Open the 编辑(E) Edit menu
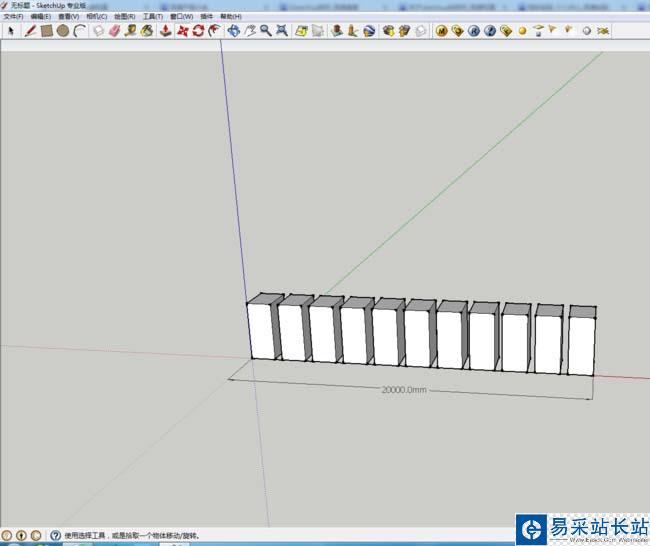Image resolution: width=650 pixels, height=546 pixels. coord(41,17)
